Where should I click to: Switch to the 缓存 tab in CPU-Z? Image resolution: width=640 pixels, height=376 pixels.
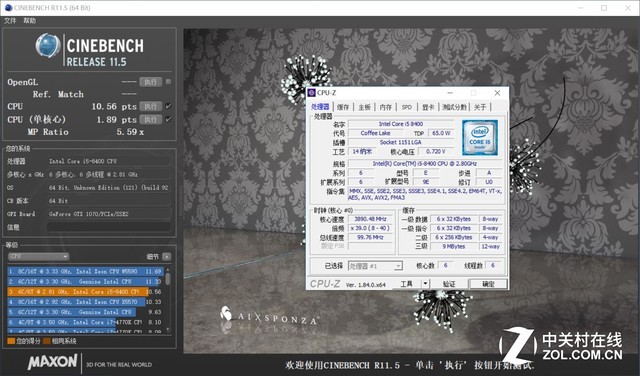tap(343, 107)
